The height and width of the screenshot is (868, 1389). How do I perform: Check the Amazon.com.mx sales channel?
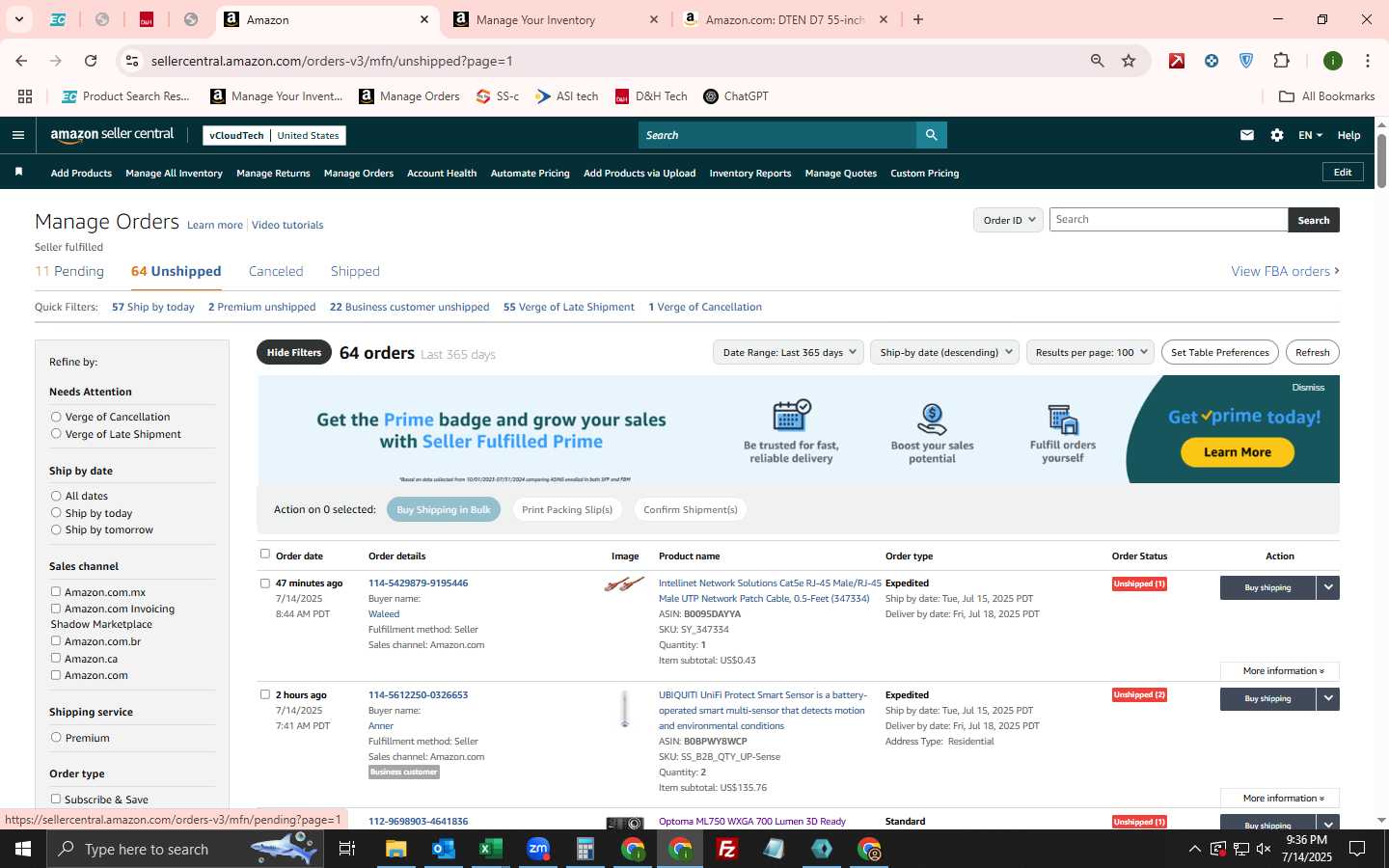[x=56, y=591]
